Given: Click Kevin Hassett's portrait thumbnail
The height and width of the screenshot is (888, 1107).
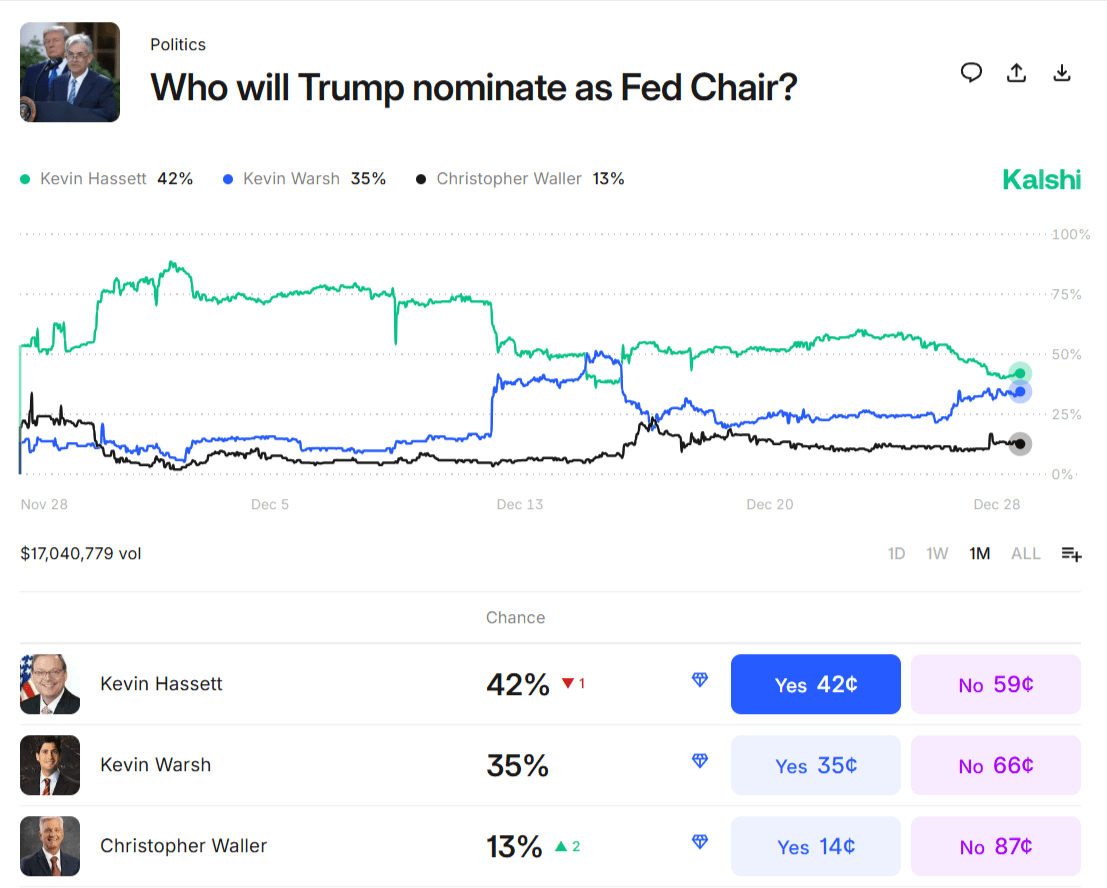Looking at the screenshot, I should pos(50,685).
